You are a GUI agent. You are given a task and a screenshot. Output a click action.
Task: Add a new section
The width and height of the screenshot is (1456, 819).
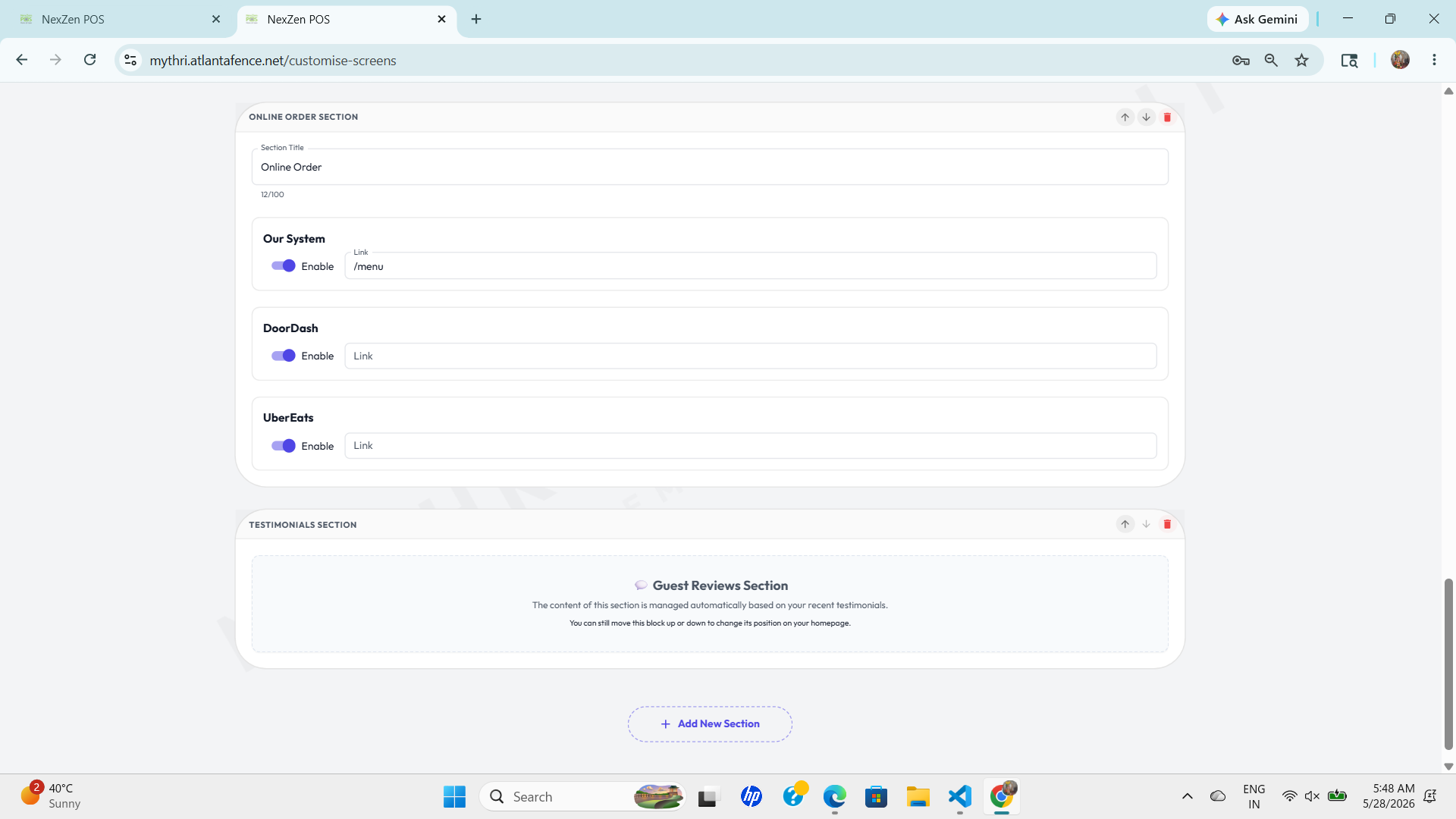coord(710,724)
